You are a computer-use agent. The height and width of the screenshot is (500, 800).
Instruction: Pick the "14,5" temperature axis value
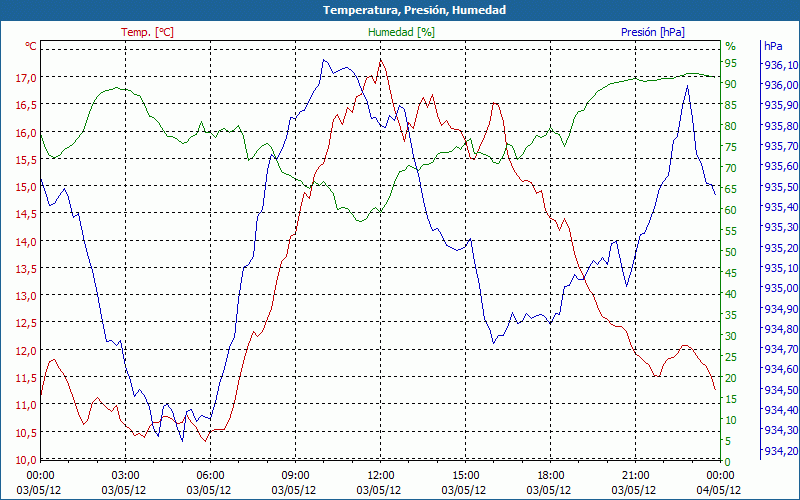point(27,214)
